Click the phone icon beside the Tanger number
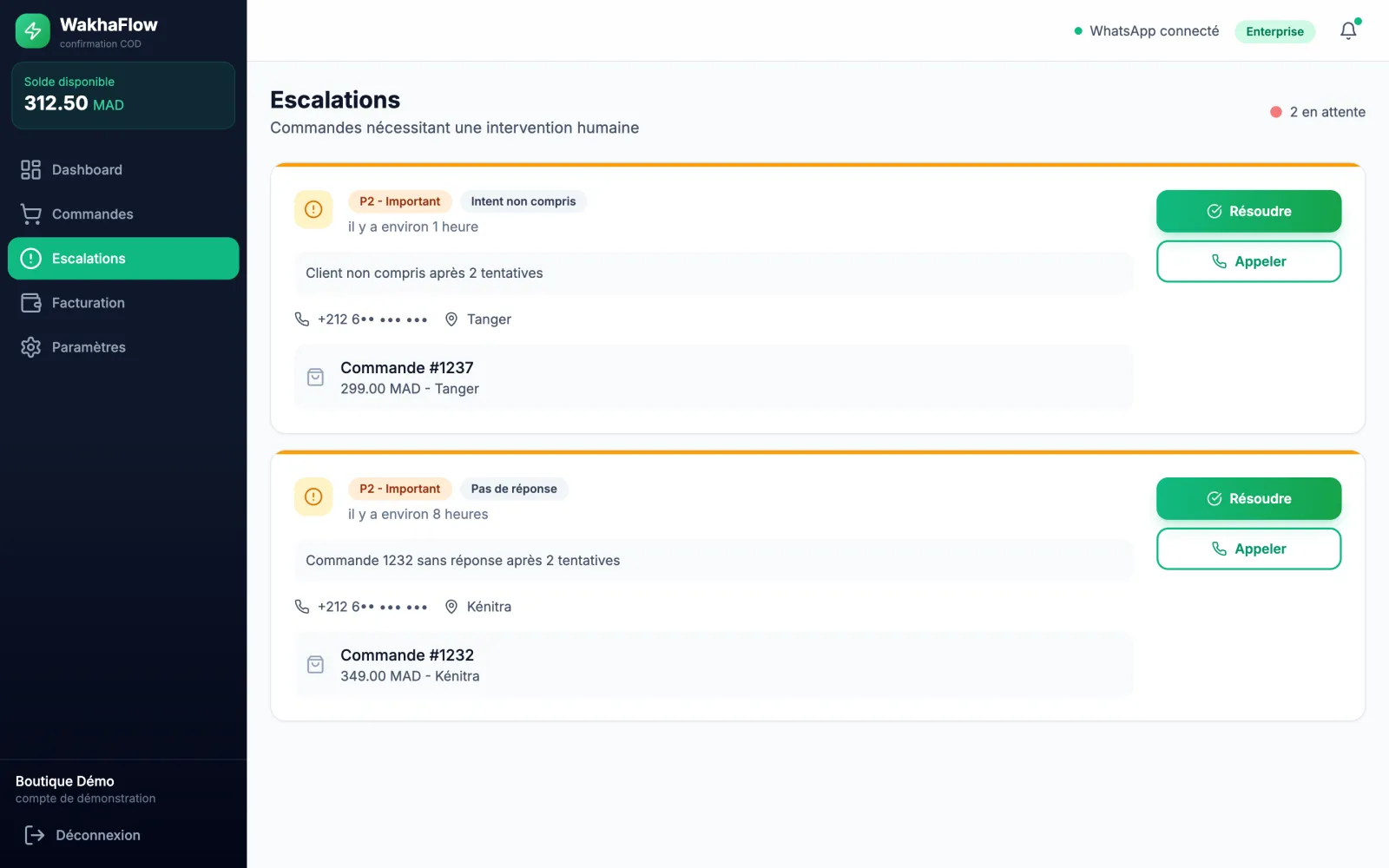The height and width of the screenshot is (868, 1389). pos(302,319)
